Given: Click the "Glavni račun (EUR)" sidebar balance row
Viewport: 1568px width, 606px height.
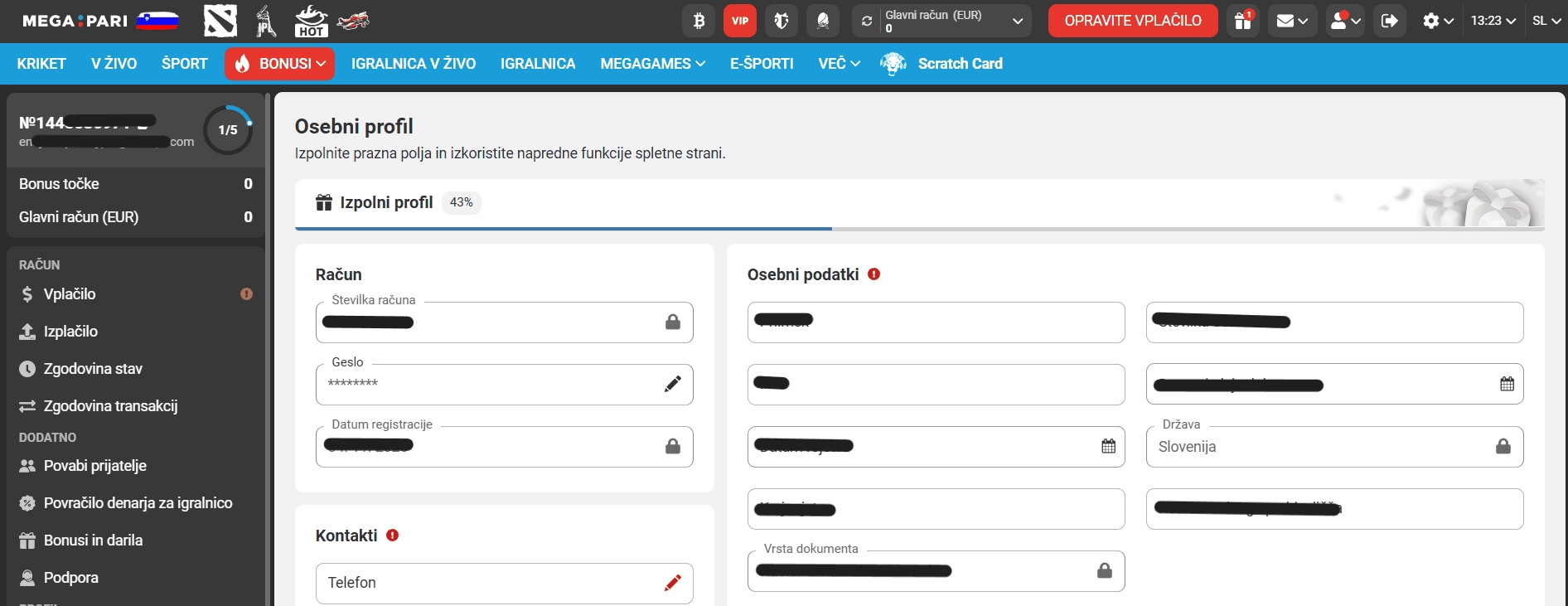Looking at the screenshot, I should click(x=136, y=217).
